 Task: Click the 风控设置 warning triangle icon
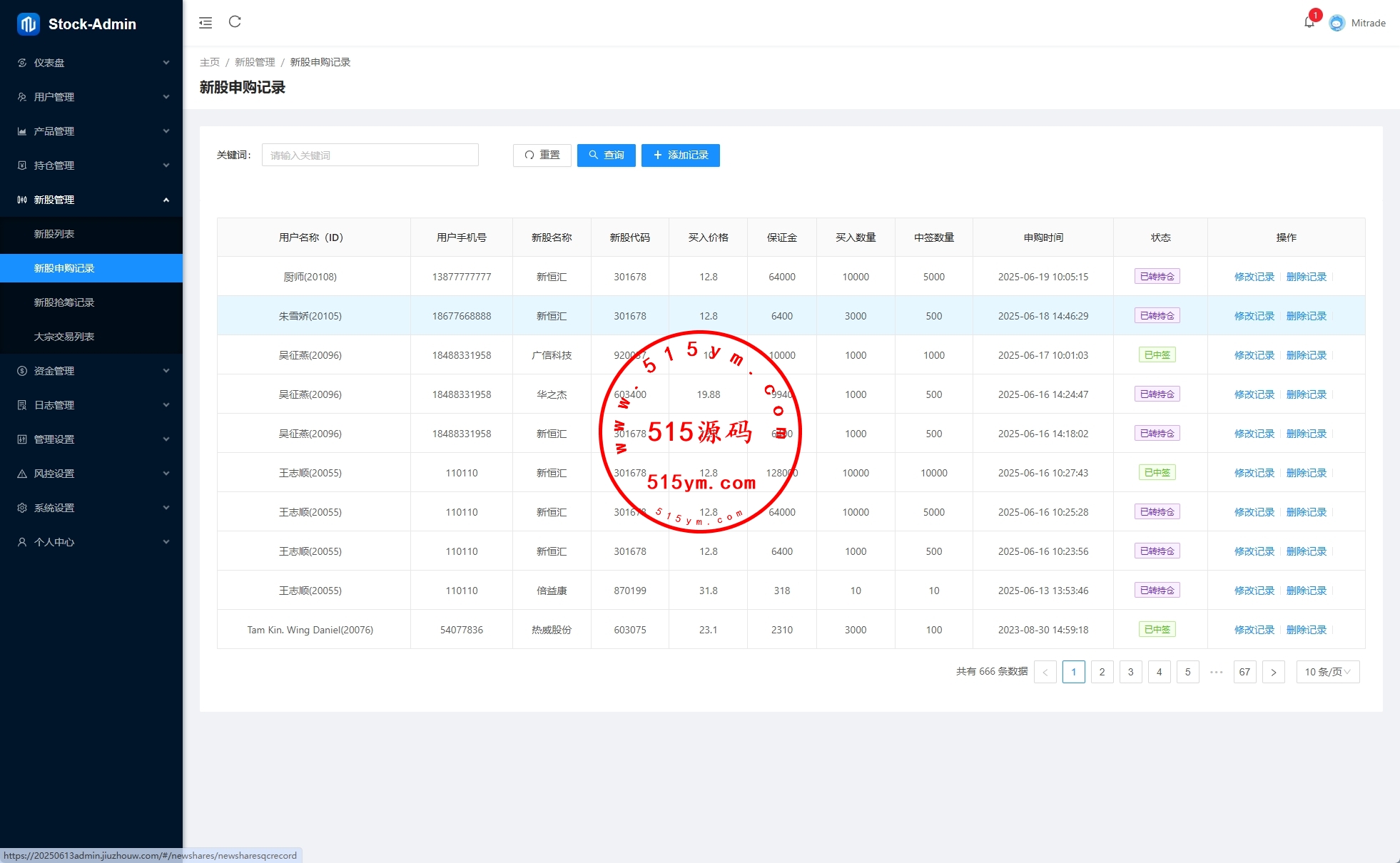pyautogui.click(x=22, y=474)
